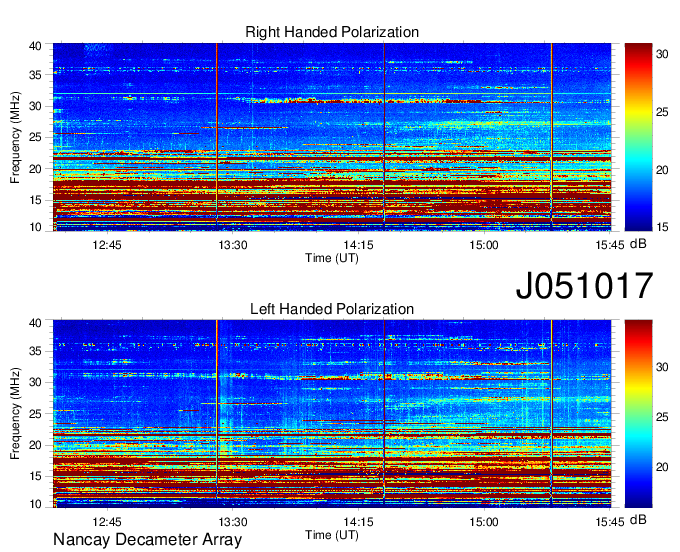680x552 pixels.
Task: Click the Left Handed Polarization spectrogram plot
Action: (332, 414)
